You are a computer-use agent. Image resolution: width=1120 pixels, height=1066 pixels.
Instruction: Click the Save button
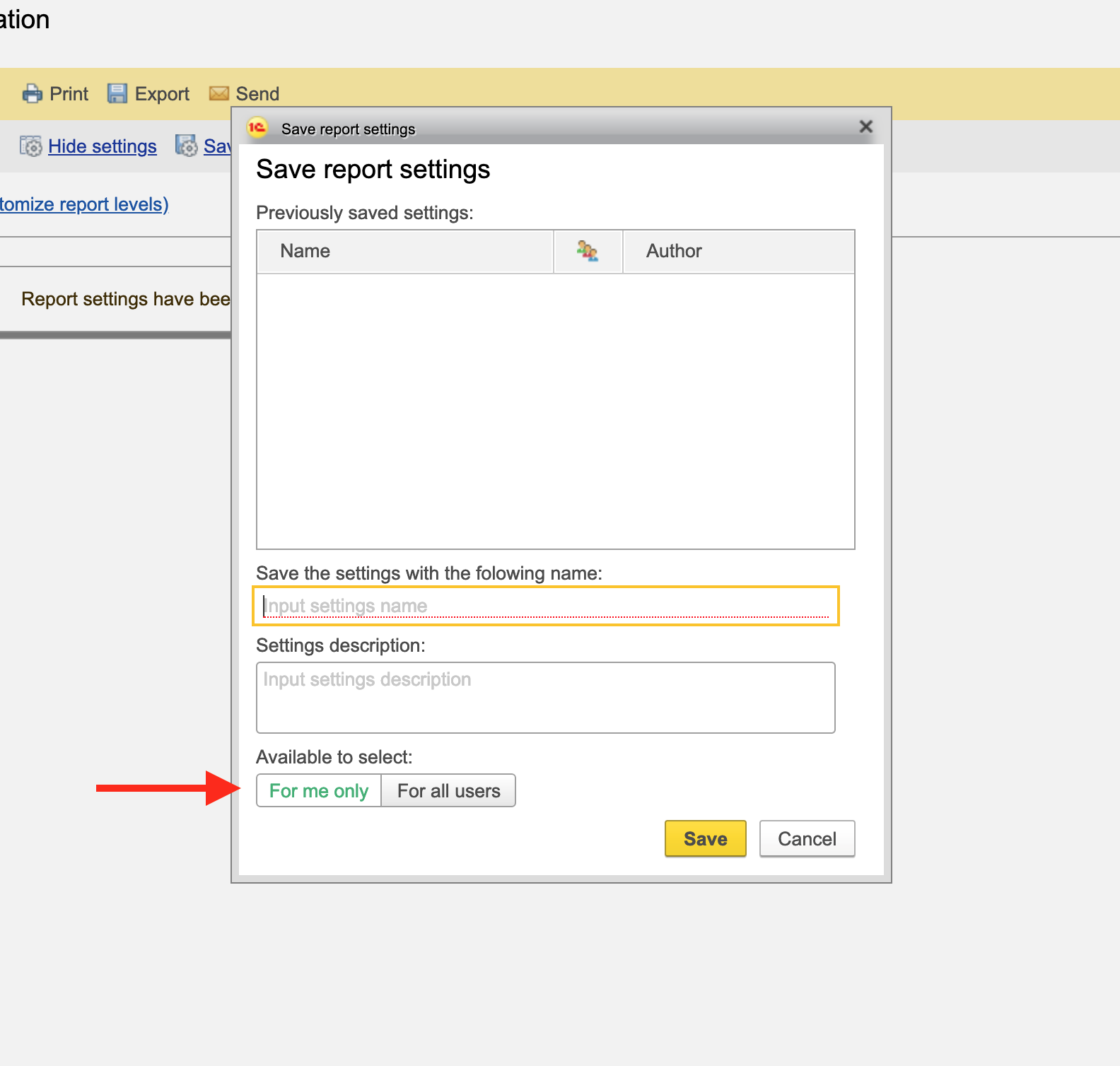click(x=706, y=838)
